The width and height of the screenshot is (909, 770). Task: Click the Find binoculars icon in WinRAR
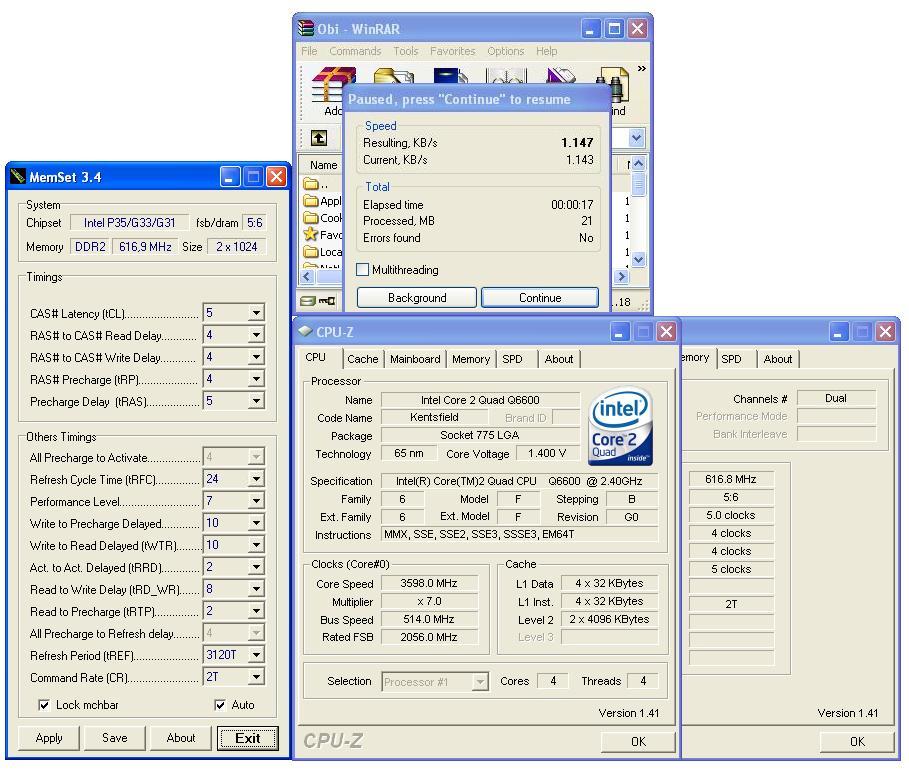[x=616, y=86]
